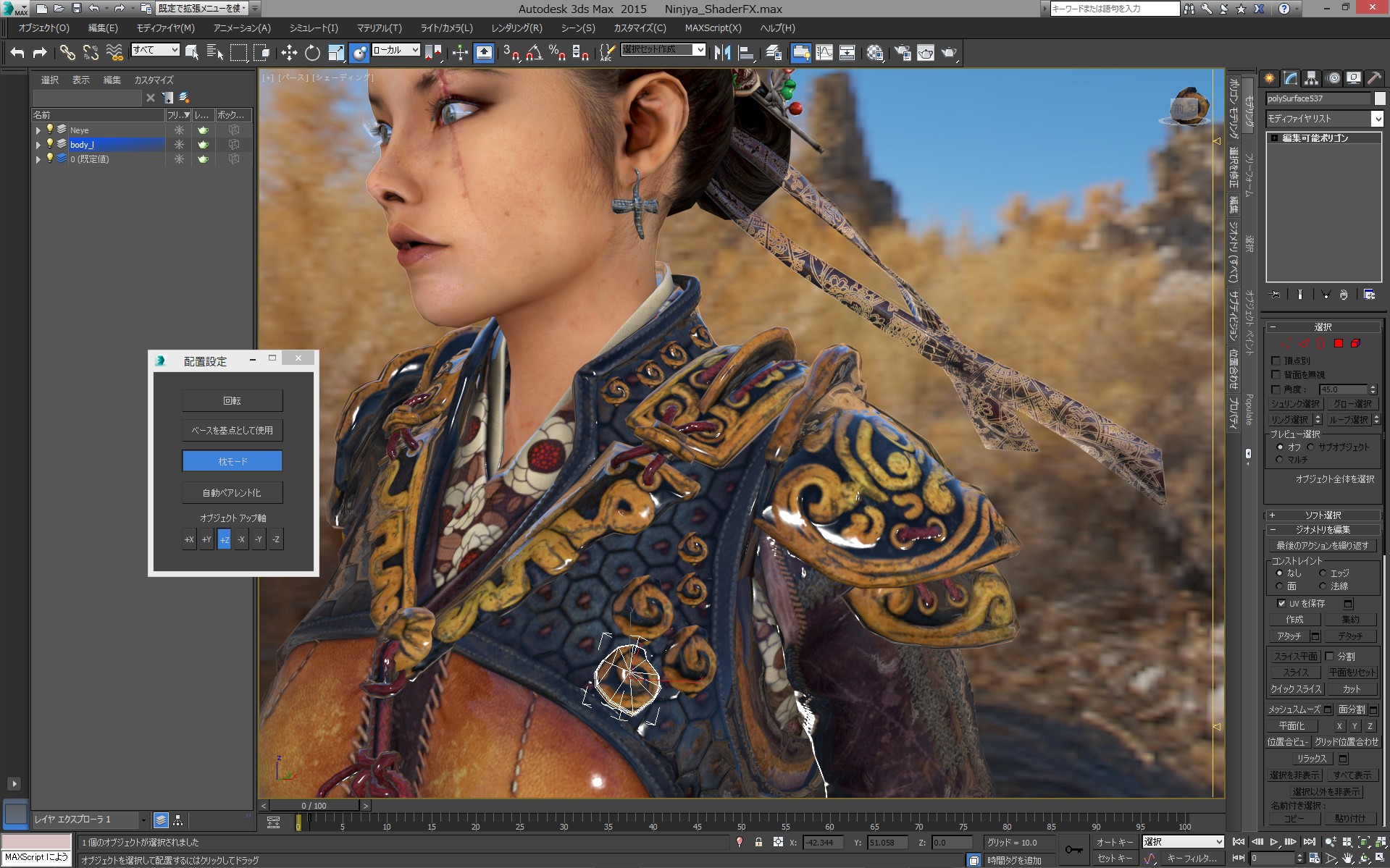Uncheck the UV を保存 checkbox
The height and width of the screenshot is (868, 1390).
1281,603
